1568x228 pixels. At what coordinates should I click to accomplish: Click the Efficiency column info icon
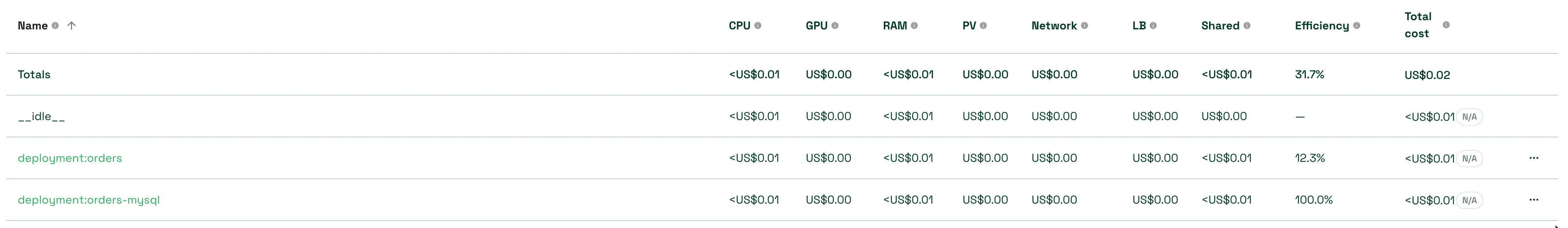click(1357, 25)
